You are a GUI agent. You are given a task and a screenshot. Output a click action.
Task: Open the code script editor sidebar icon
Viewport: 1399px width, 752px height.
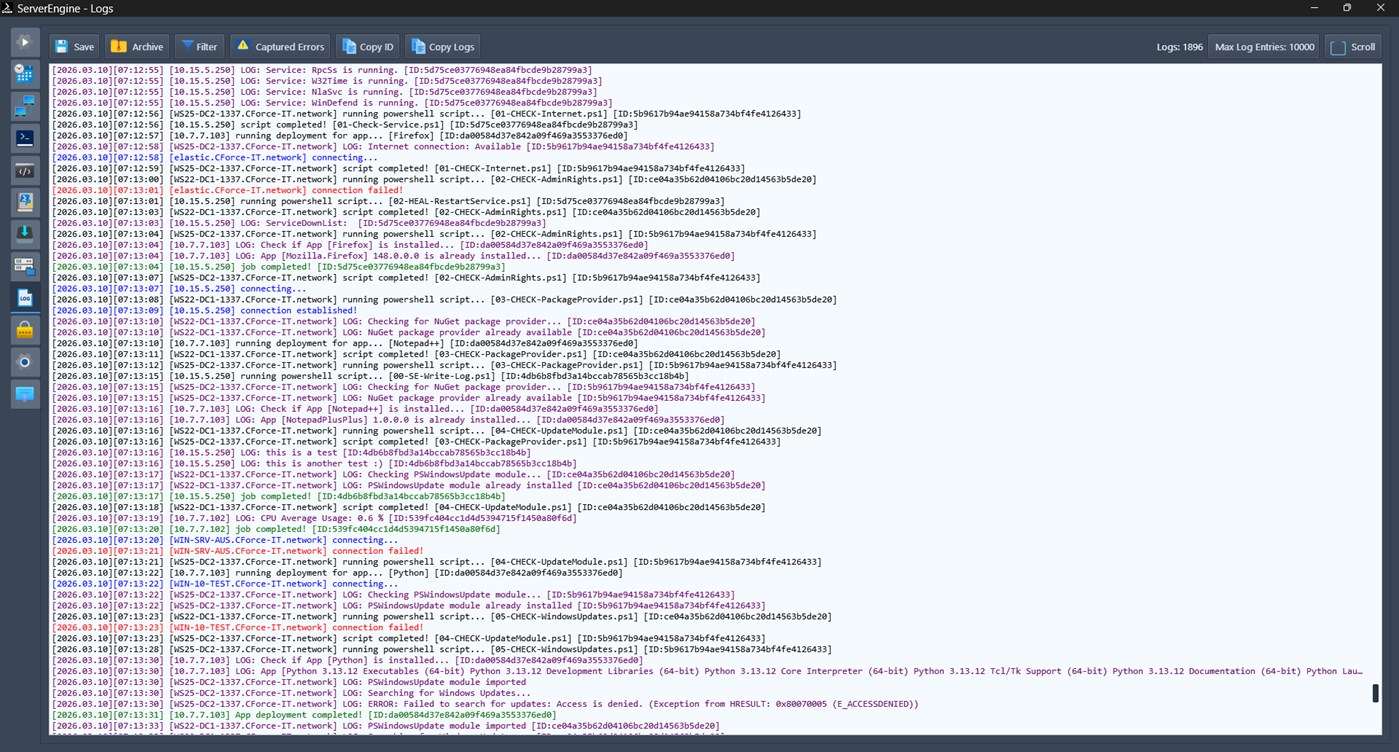click(25, 170)
